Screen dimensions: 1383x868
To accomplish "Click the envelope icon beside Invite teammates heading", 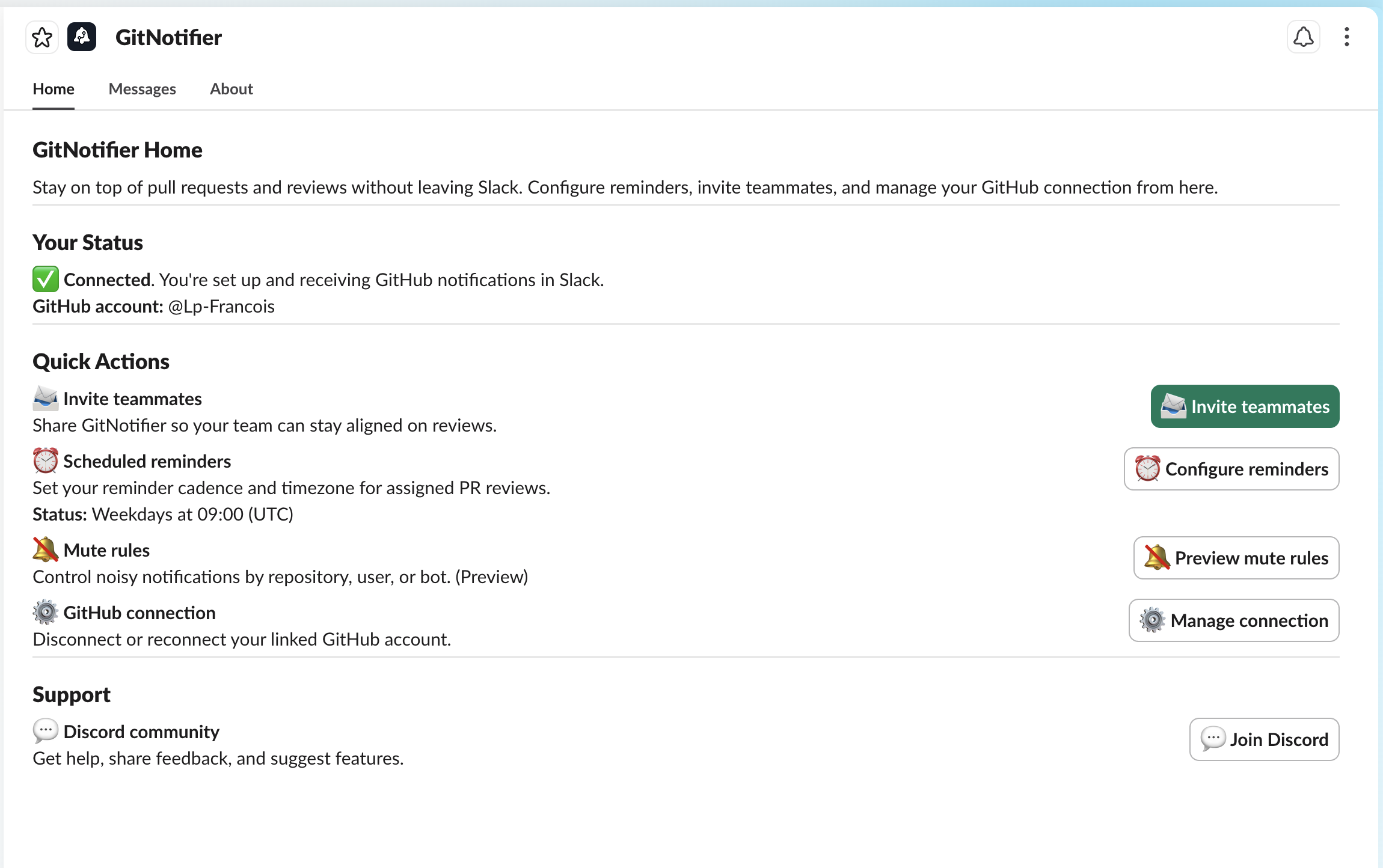I will coord(45,399).
